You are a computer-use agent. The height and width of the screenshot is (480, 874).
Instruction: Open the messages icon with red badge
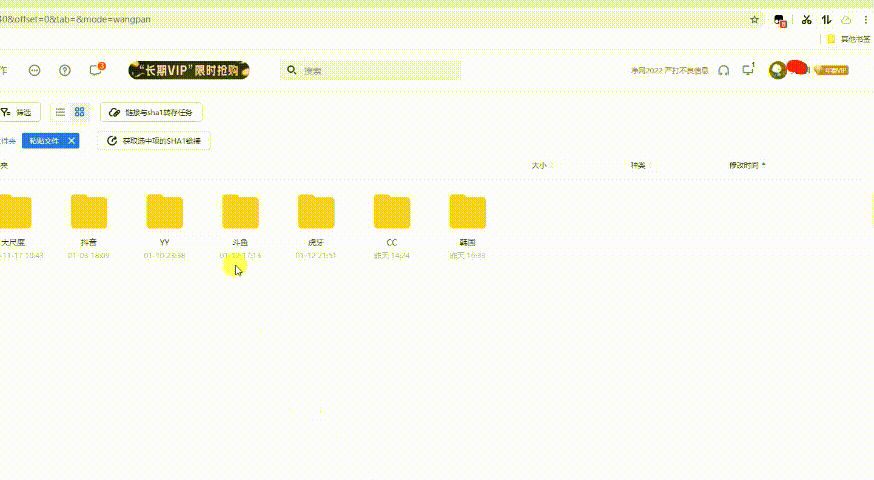pos(96,70)
